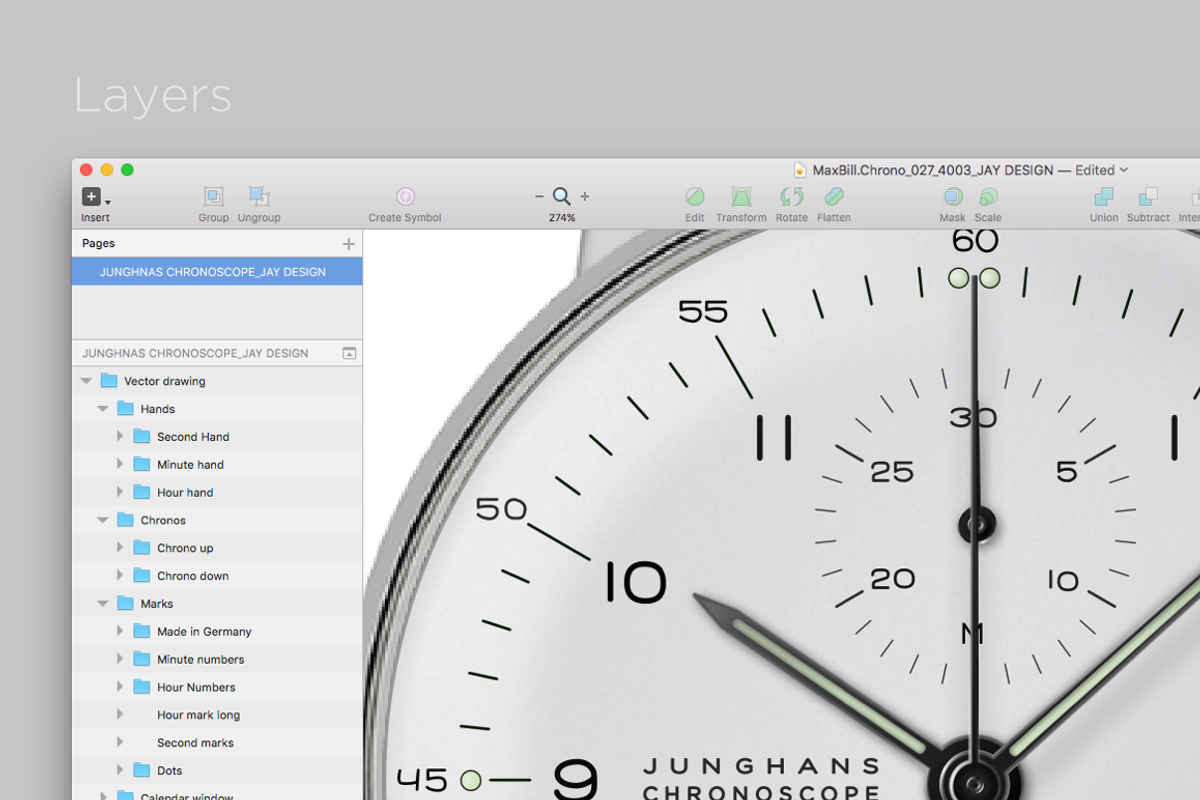Viewport: 1200px width, 800px height.
Task: Click the 274% zoom value
Action: [562, 218]
